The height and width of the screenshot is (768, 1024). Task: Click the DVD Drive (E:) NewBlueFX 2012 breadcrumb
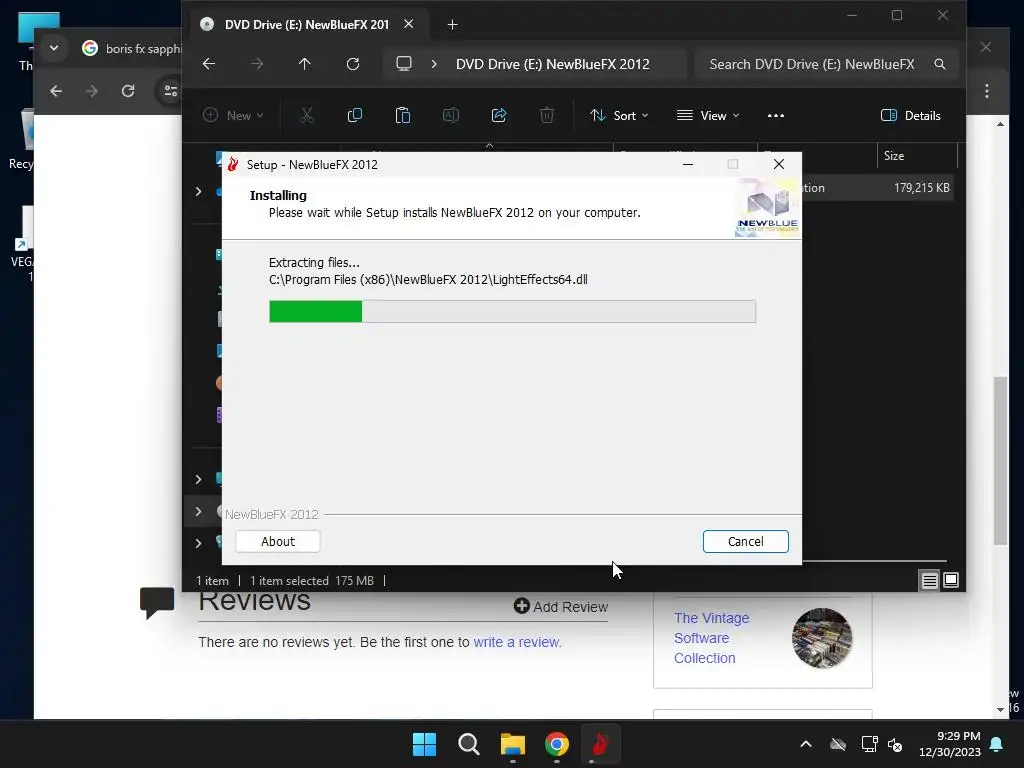(x=552, y=64)
